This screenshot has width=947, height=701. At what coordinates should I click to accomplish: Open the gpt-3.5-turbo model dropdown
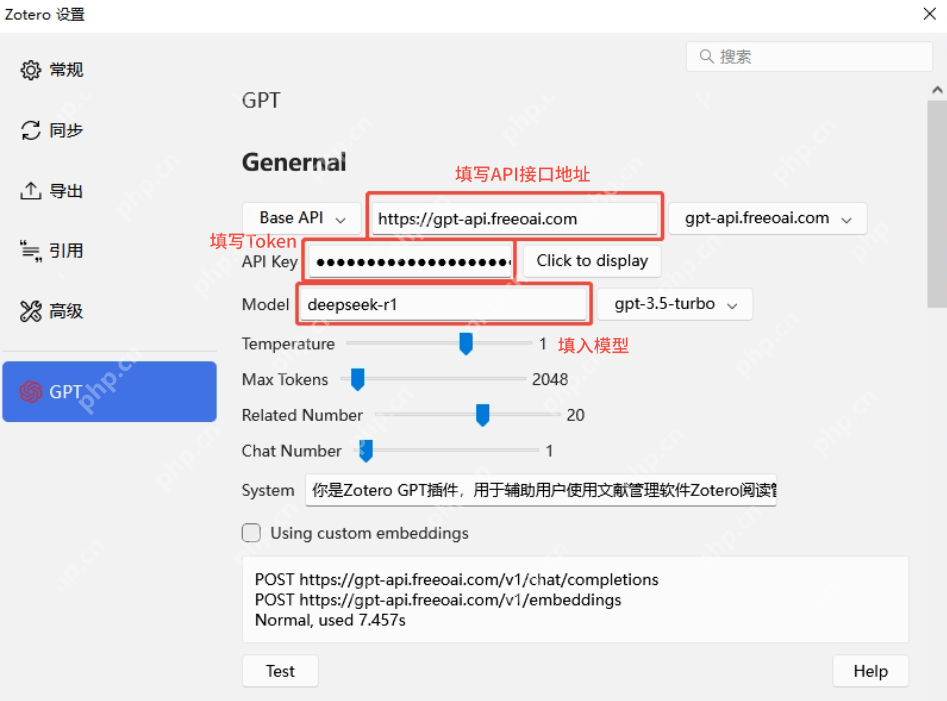(x=675, y=304)
